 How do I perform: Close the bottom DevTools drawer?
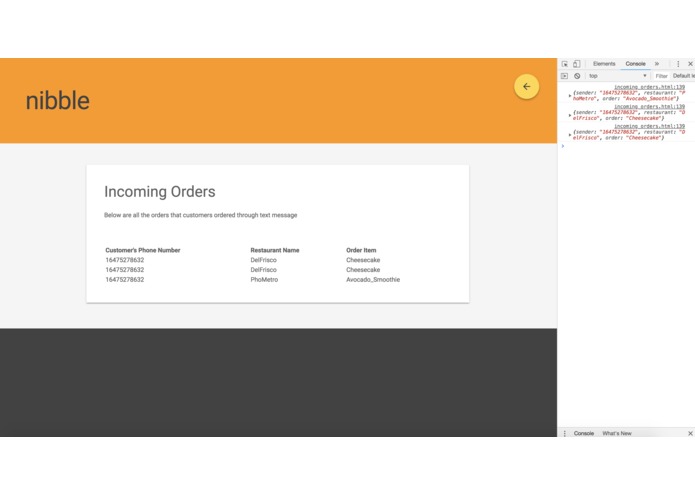pyautogui.click(x=690, y=433)
